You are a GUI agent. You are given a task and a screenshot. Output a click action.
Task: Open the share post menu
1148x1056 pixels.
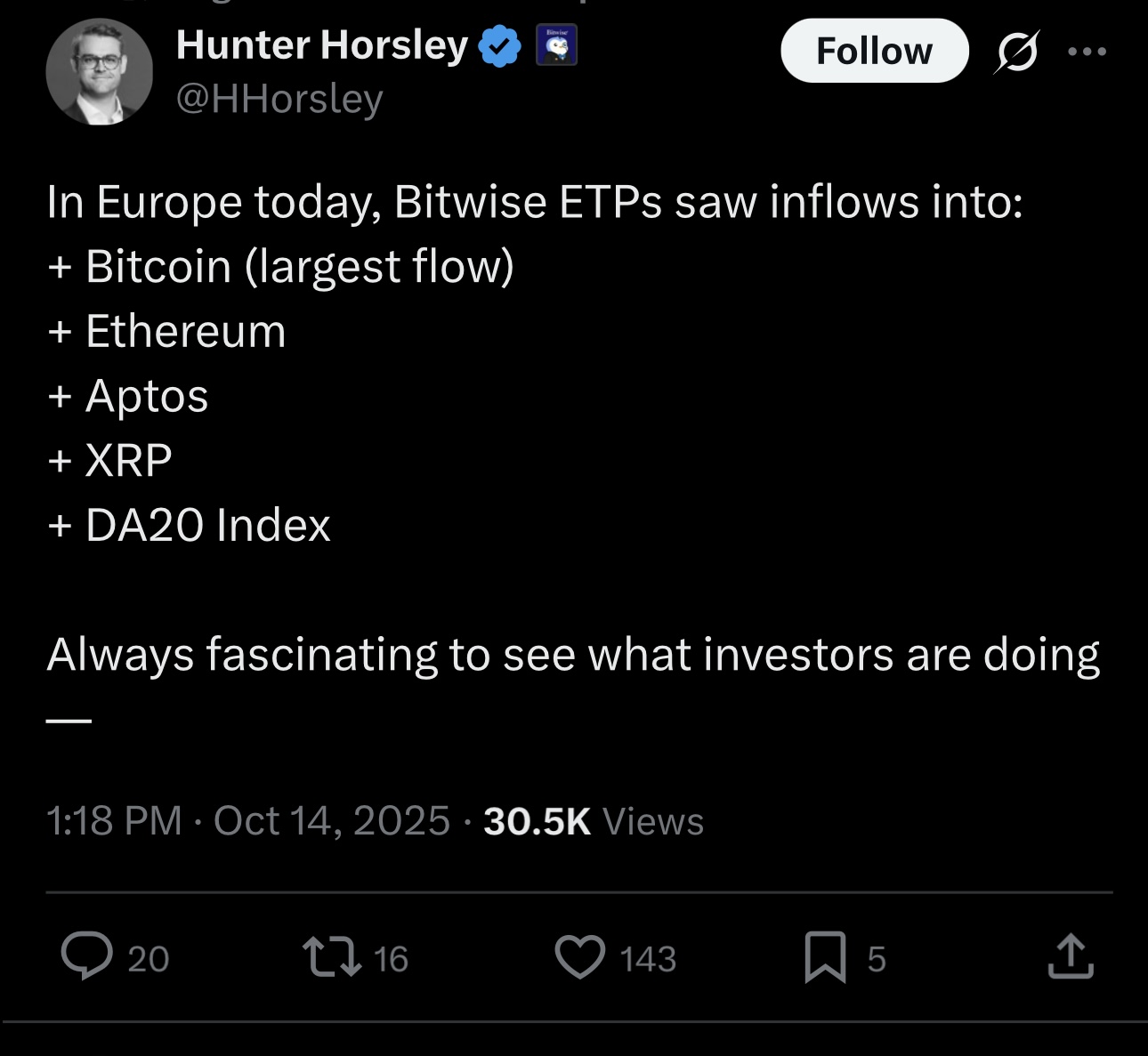1071,957
